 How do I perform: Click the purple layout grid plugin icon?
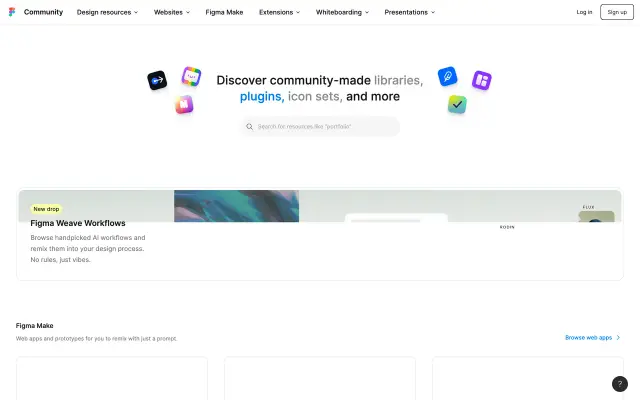pos(482,80)
